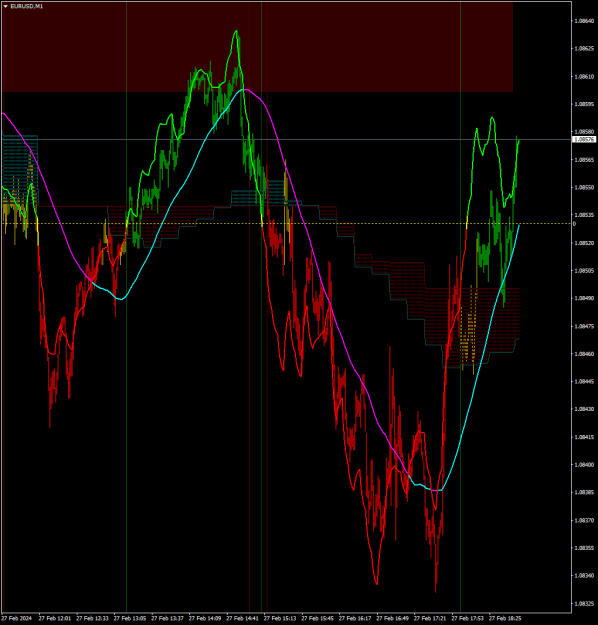Viewport: 598px width, 625px height.
Task: Click the EURUSD,M1 chart title dropdown triangle
Action: pos(6,6)
